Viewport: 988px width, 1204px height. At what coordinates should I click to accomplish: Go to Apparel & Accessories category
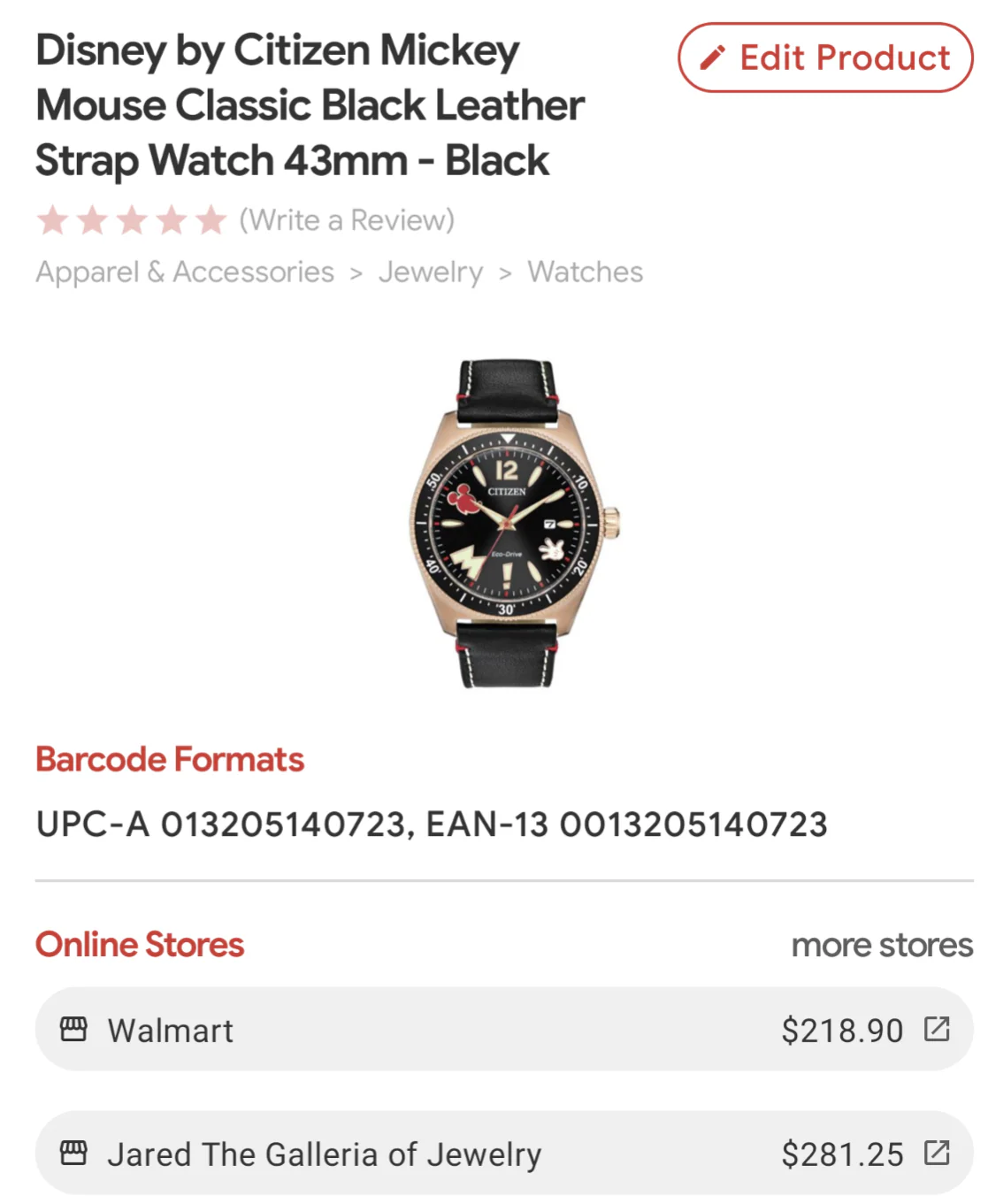[185, 272]
